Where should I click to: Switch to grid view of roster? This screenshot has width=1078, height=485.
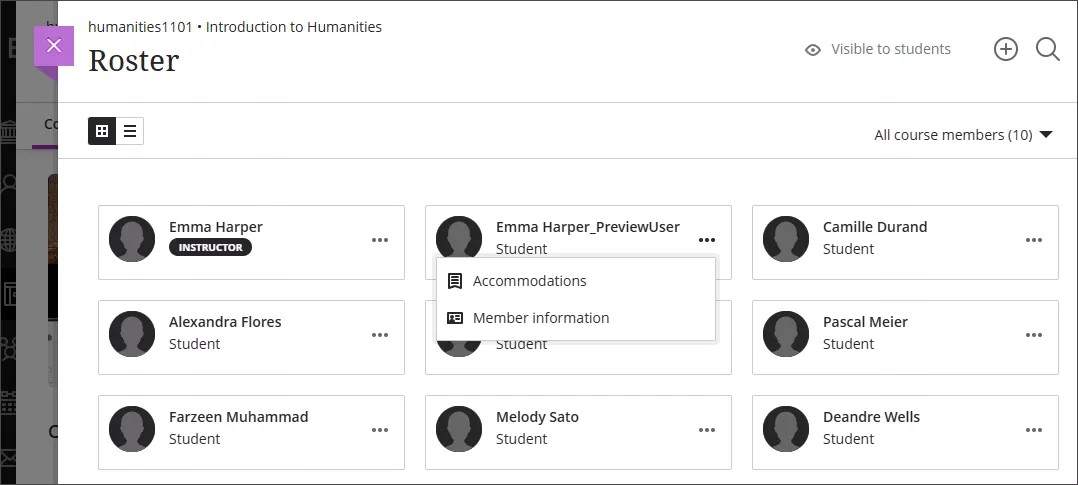tap(102, 131)
